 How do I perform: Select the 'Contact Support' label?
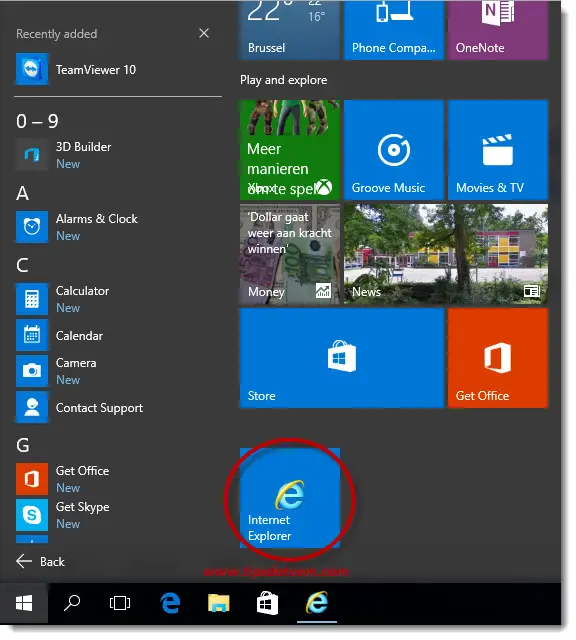point(99,408)
